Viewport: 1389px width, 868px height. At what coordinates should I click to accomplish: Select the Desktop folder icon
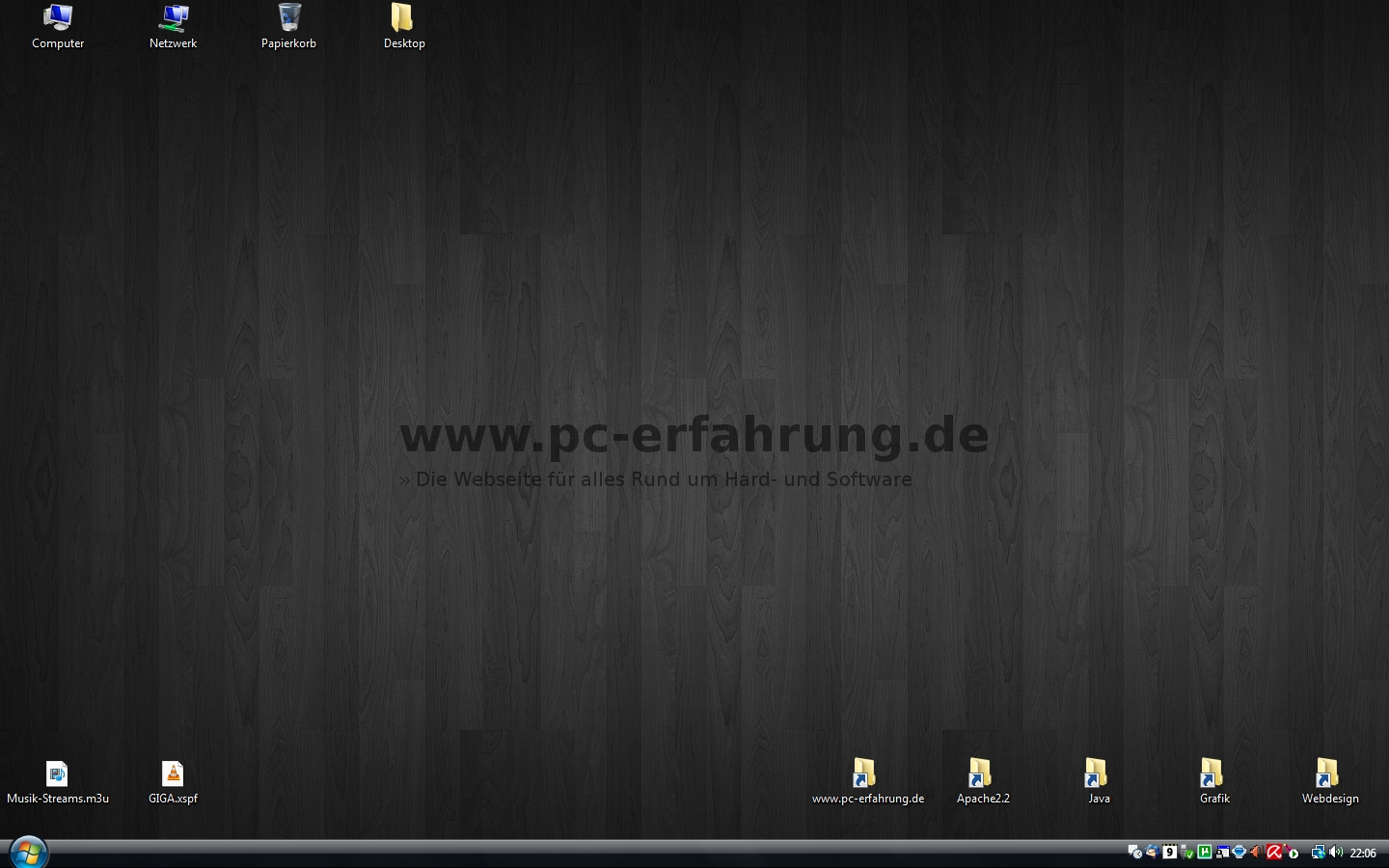click(x=403, y=17)
